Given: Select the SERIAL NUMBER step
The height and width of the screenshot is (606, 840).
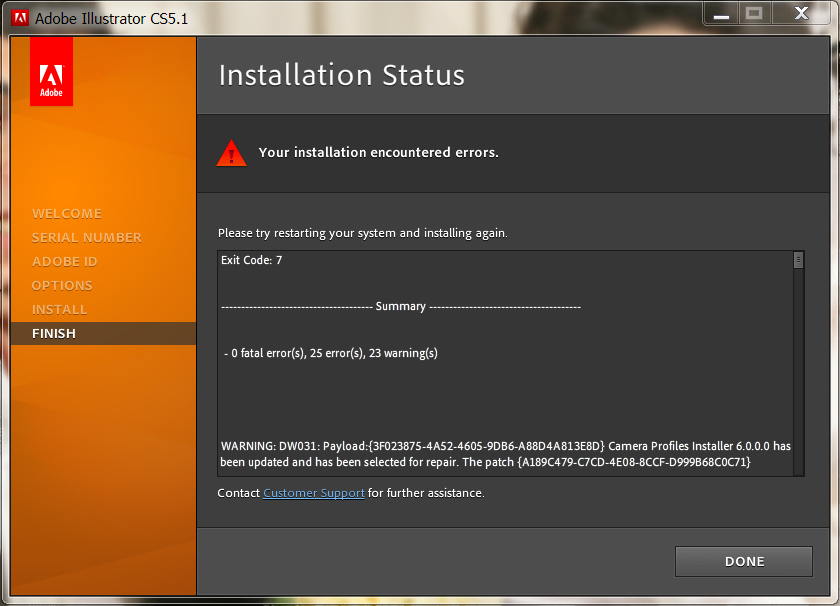Looking at the screenshot, I should tap(87, 237).
